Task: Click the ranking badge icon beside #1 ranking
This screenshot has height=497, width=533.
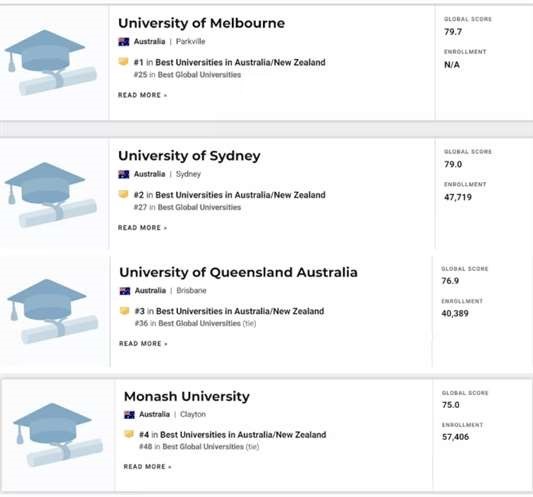Action: tap(123, 62)
